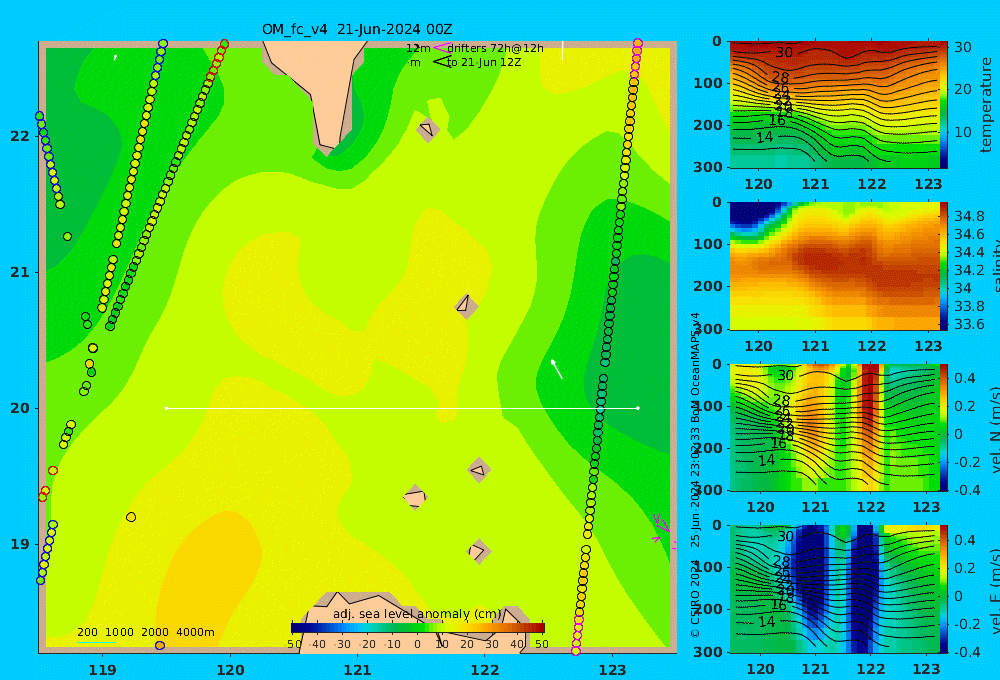Click the vertical 'temperature' axis label
Image resolution: width=1000 pixels, height=680 pixels.
coord(987,105)
